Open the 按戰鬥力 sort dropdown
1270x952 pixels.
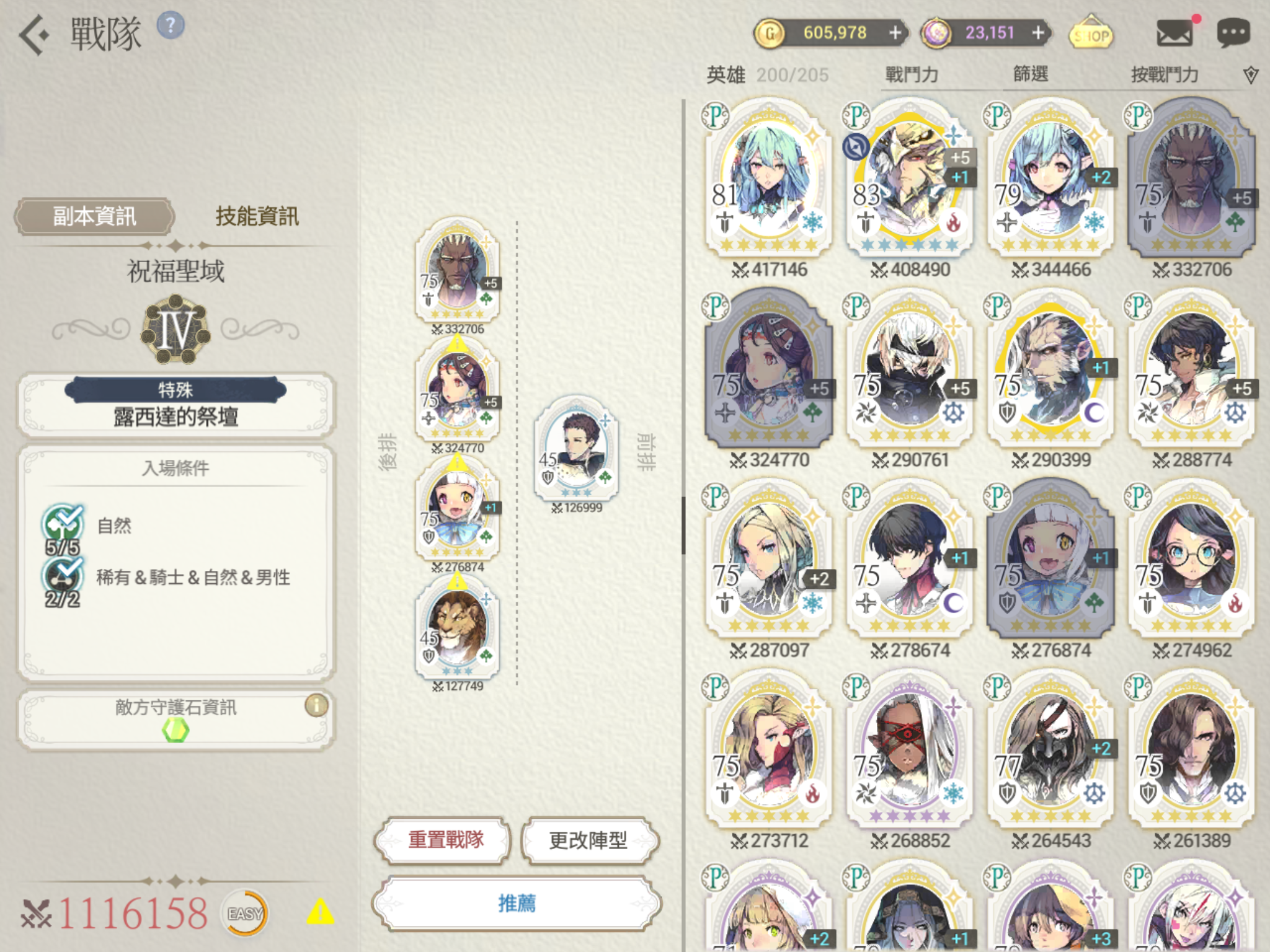(x=1165, y=75)
